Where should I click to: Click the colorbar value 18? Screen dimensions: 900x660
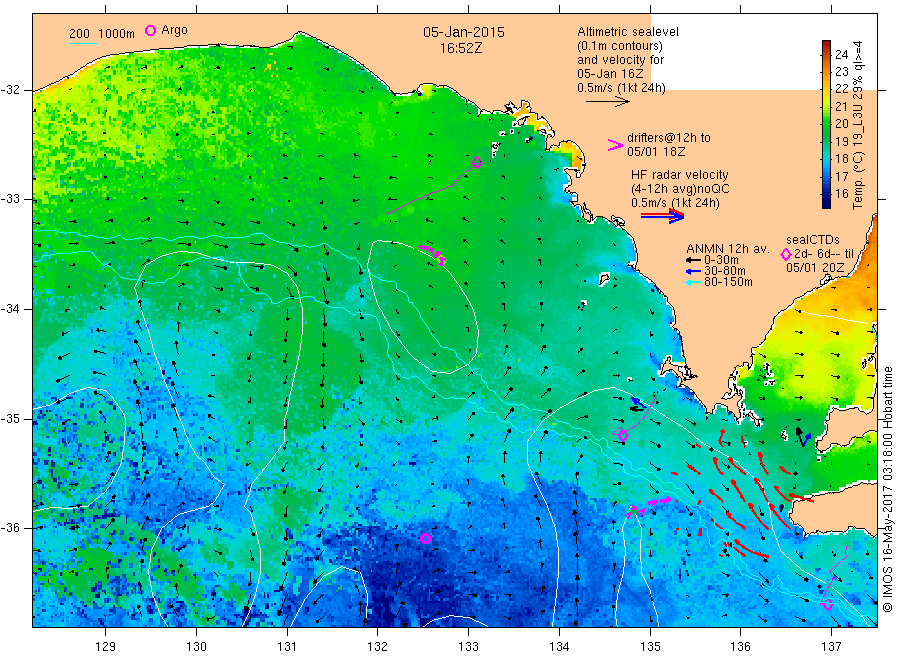coord(841,159)
